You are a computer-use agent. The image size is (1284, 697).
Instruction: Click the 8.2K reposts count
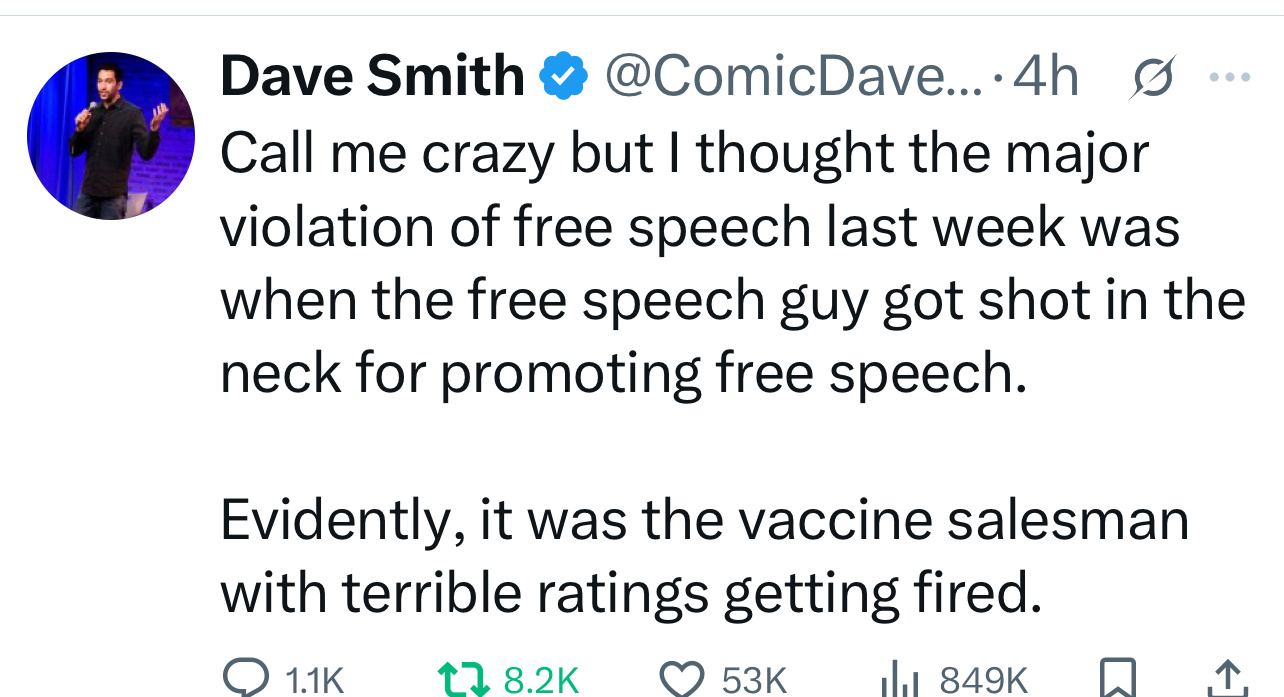click(x=541, y=681)
